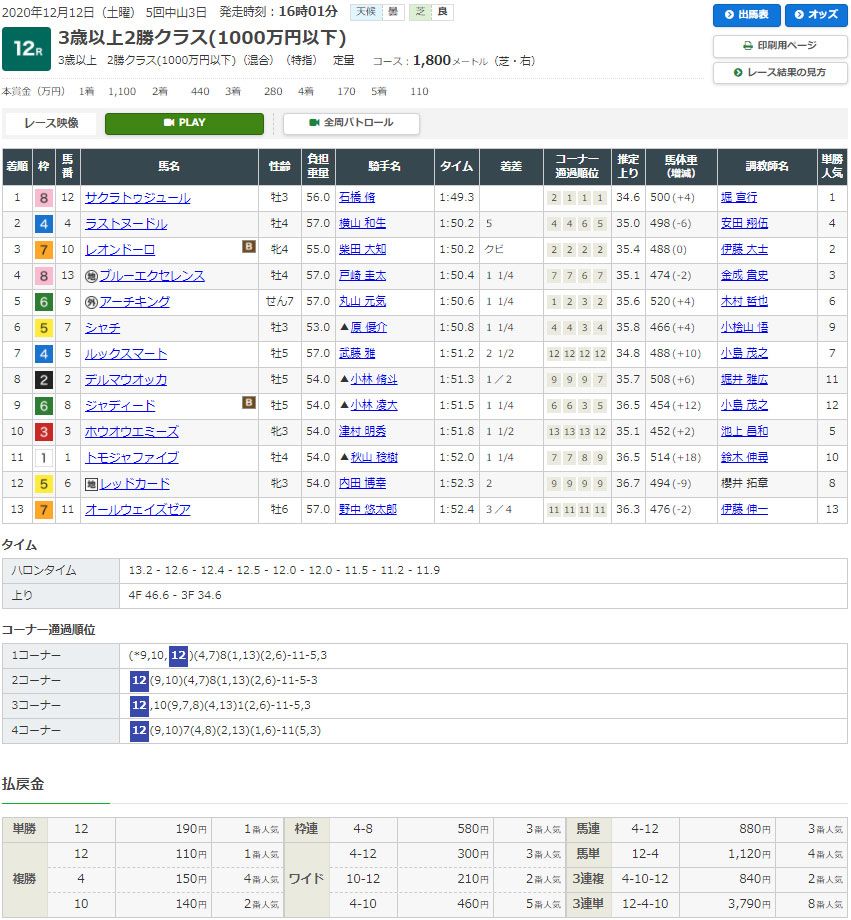Select the ラストヌードル horse link
851x920 pixels.
pyautogui.click(x=126, y=224)
